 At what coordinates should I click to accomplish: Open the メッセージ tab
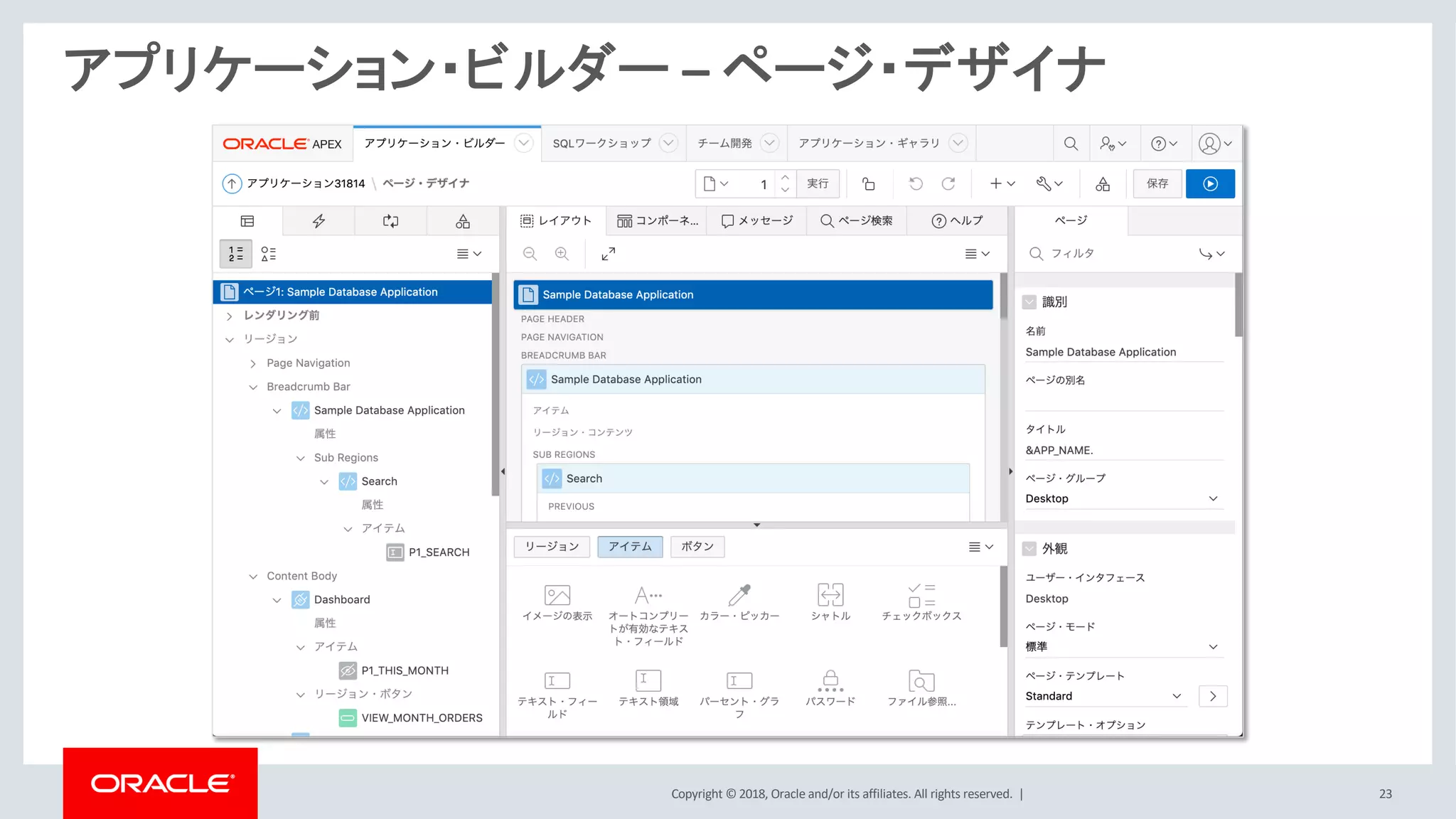click(757, 221)
